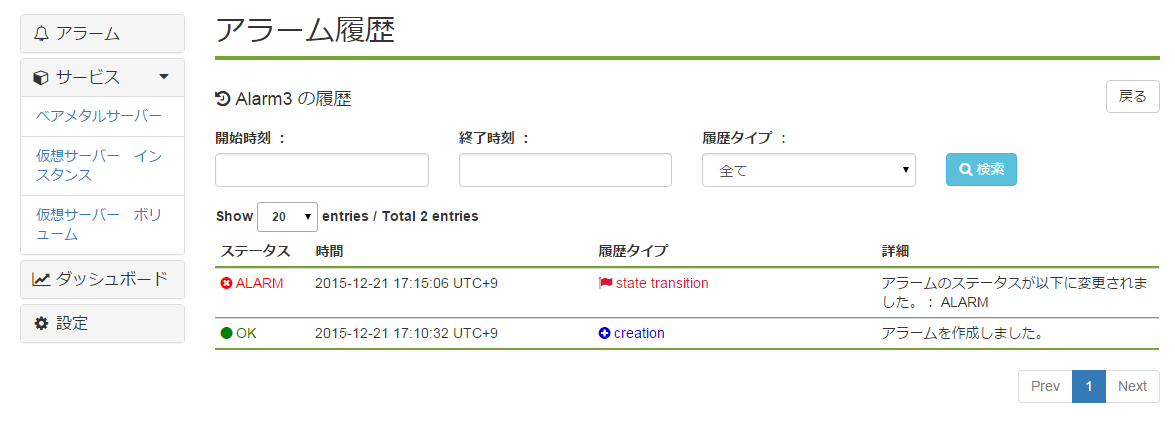Click the green OK status circle
This screenshot has height=428, width=1175.
[226, 334]
